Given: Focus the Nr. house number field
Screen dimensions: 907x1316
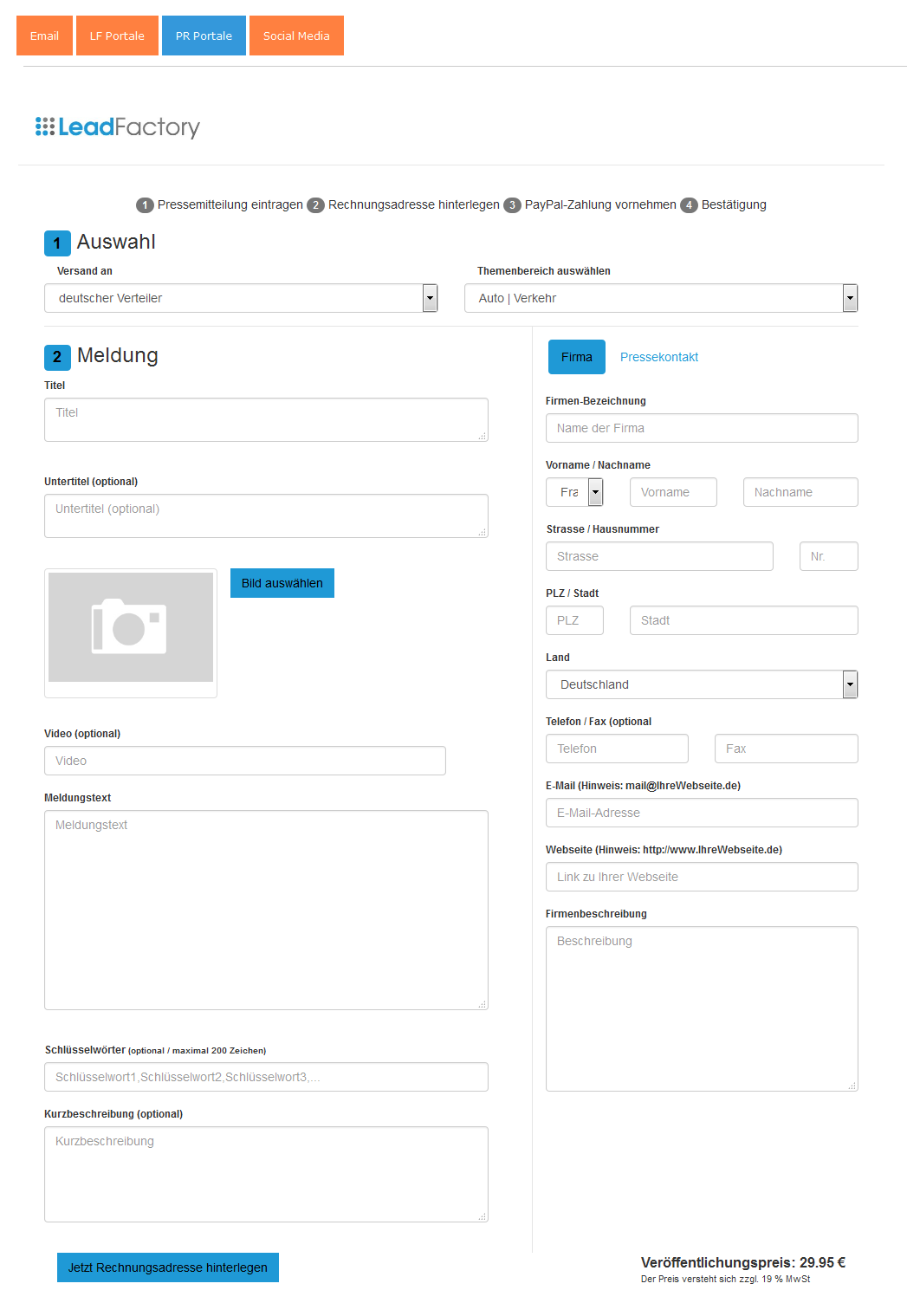Looking at the screenshot, I should point(829,556).
